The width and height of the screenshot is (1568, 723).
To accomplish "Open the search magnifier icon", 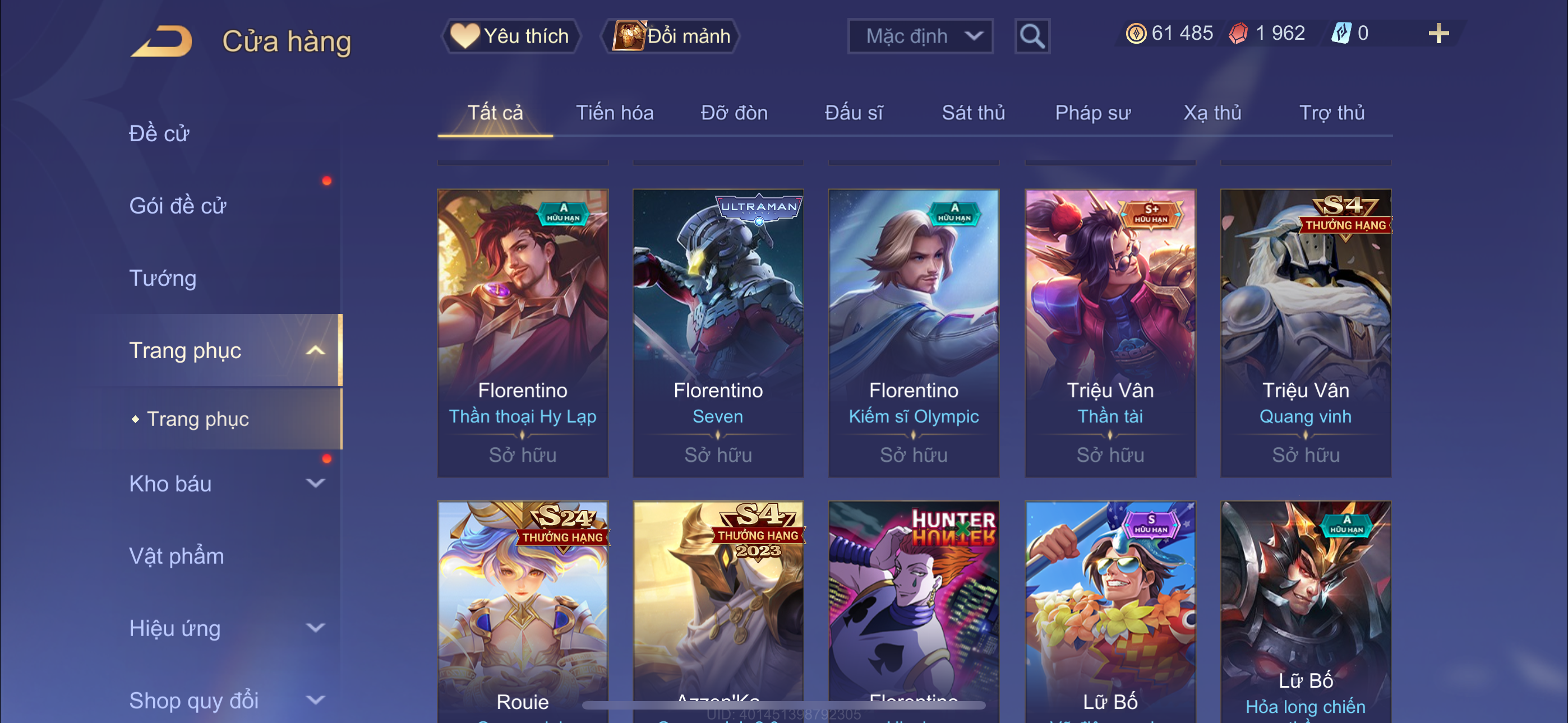I will 1032,36.
